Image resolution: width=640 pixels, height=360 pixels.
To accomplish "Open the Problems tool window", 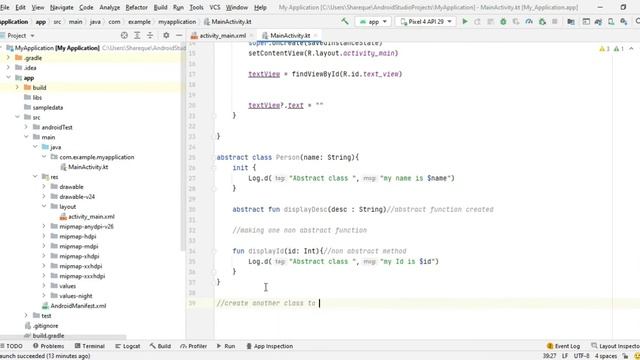I will 49,346.
